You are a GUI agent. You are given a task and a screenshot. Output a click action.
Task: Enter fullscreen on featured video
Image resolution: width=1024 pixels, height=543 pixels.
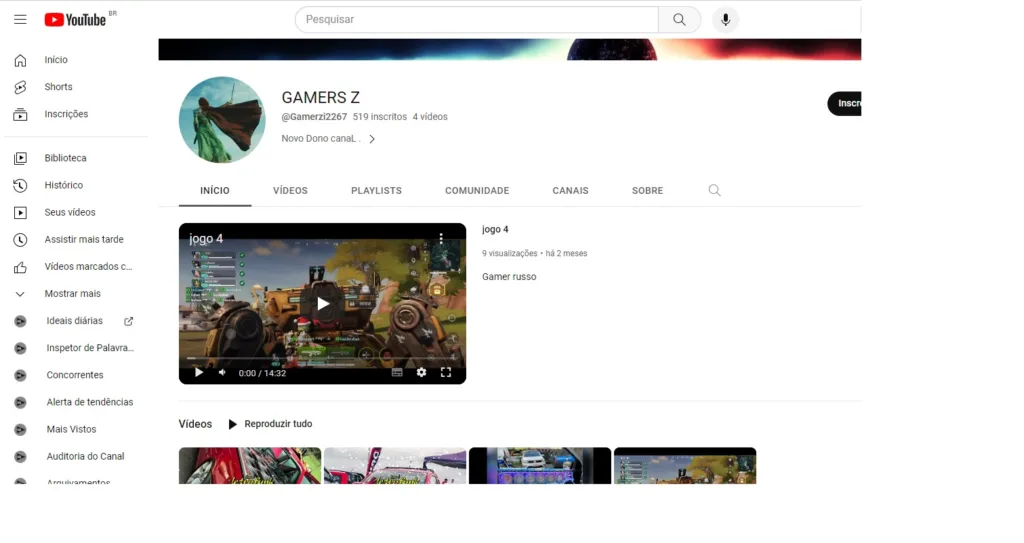[x=446, y=372]
